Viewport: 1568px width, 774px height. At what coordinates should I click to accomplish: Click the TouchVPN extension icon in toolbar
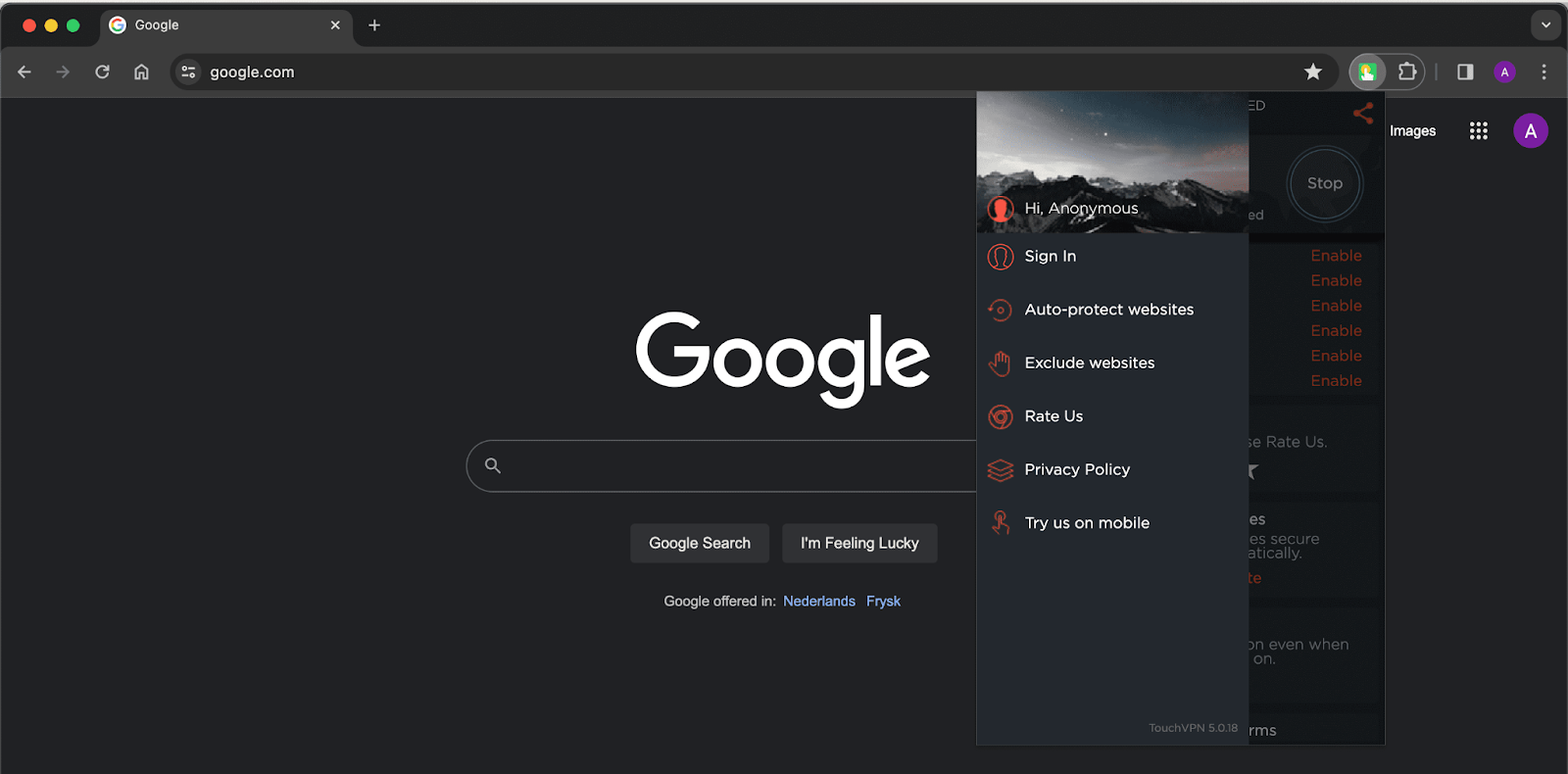point(1367,72)
